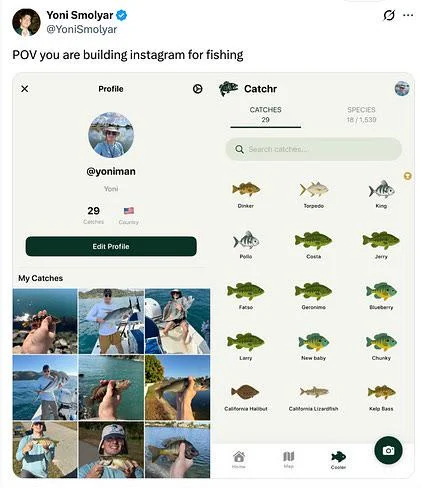Tap the camera button to add a catch
422x488 pixels.
[388, 450]
